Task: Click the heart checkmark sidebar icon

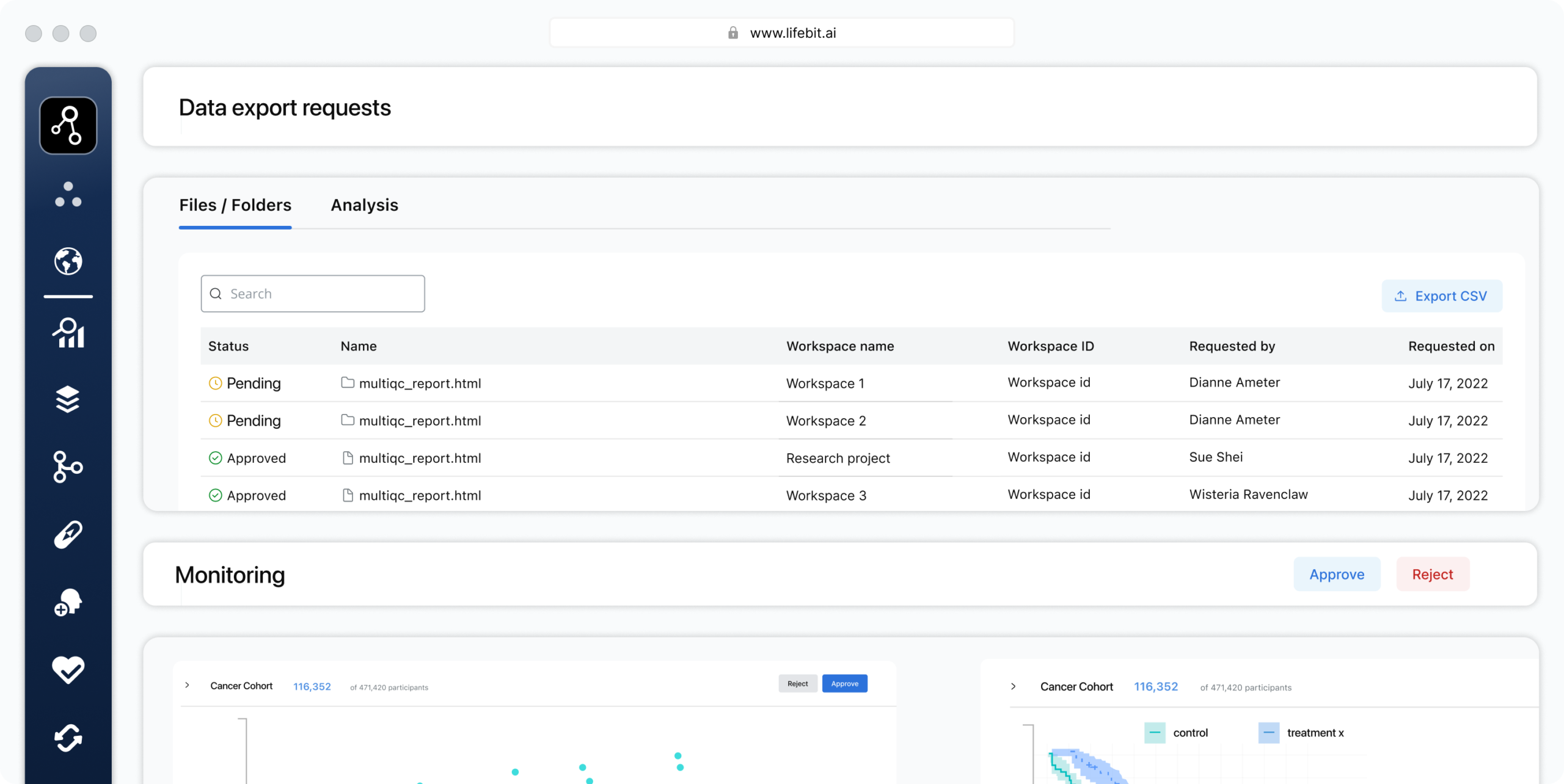Action: coord(68,669)
